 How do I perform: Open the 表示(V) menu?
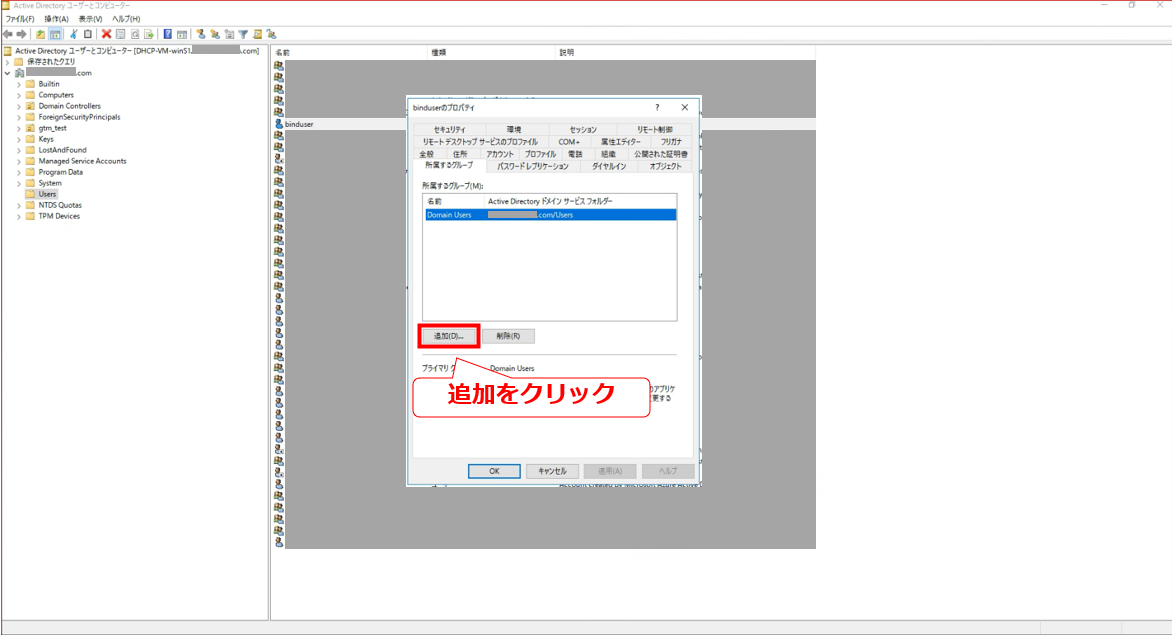click(91, 19)
